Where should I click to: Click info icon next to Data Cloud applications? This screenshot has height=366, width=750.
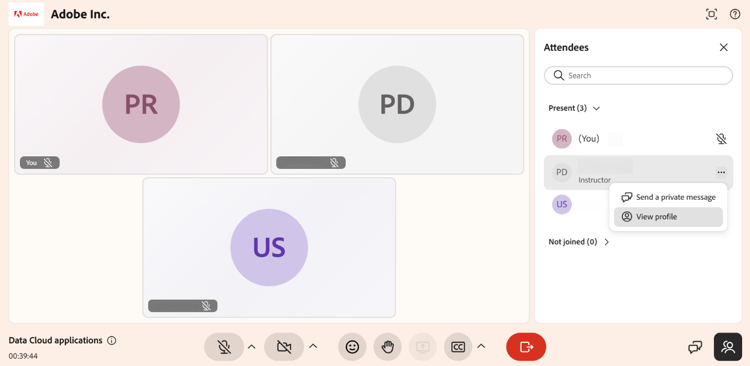(111, 341)
